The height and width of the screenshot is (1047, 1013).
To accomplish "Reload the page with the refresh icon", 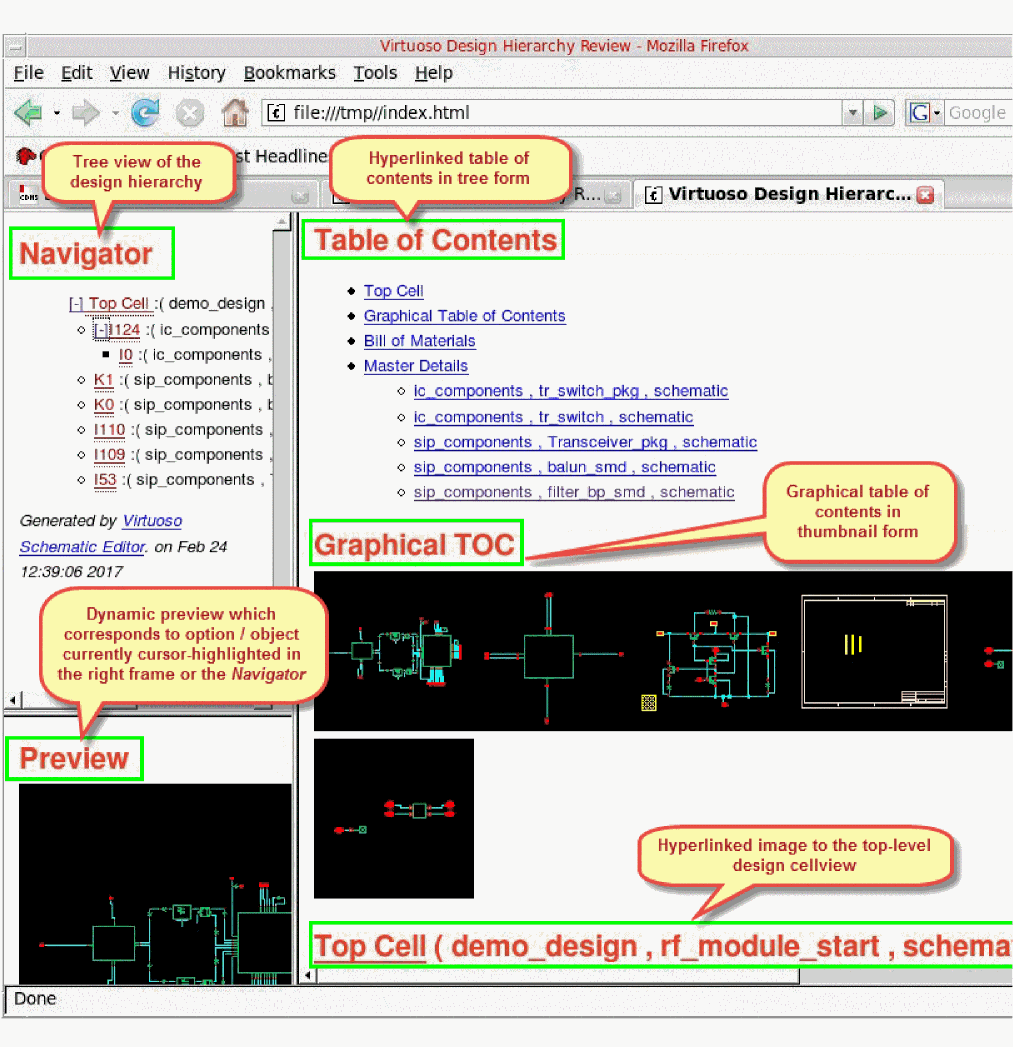I will tap(146, 113).
